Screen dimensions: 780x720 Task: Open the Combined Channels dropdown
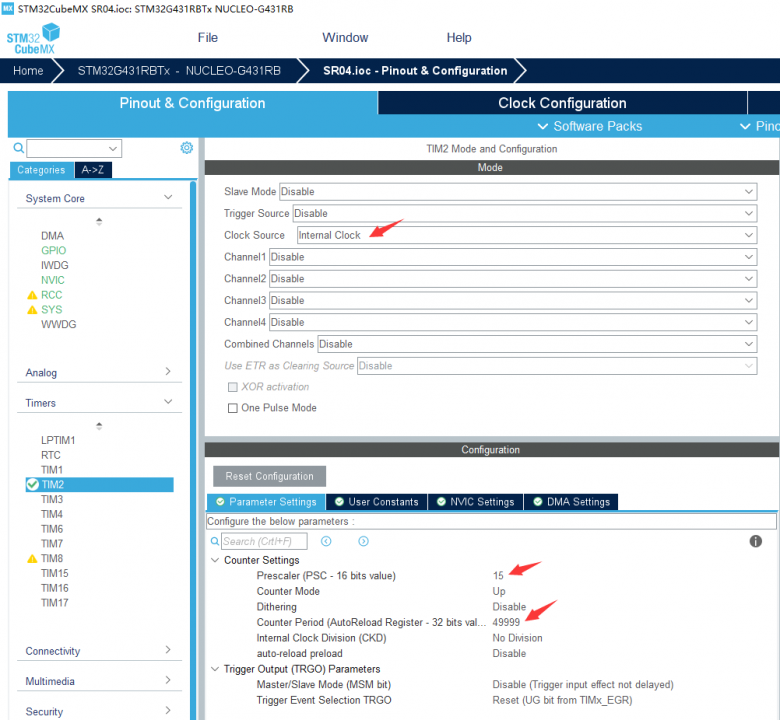click(537, 344)
